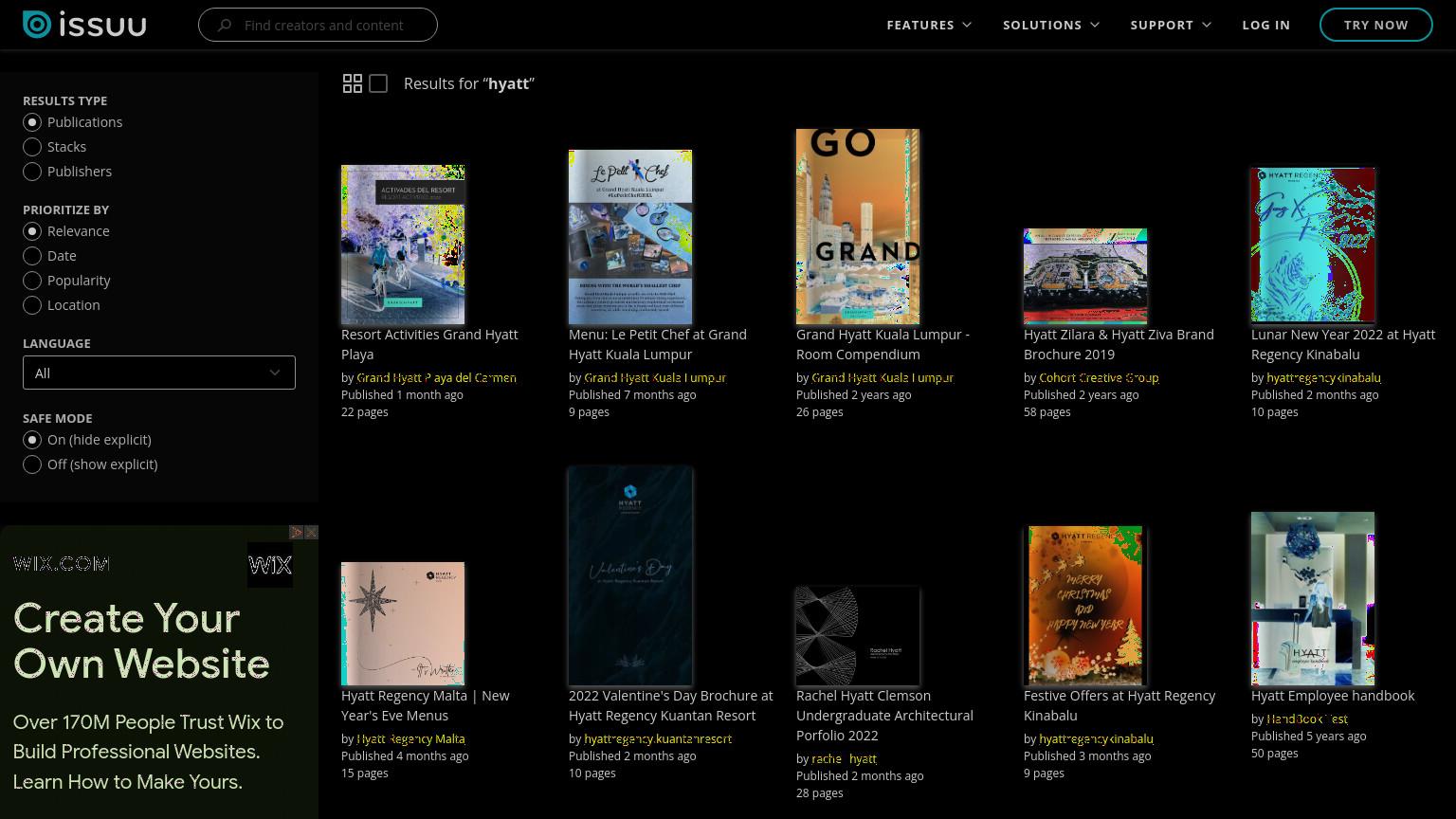Open Resort Activities Grand Hyatt Playa cover
Viewport: 1456px width, 819px height.
403,245
